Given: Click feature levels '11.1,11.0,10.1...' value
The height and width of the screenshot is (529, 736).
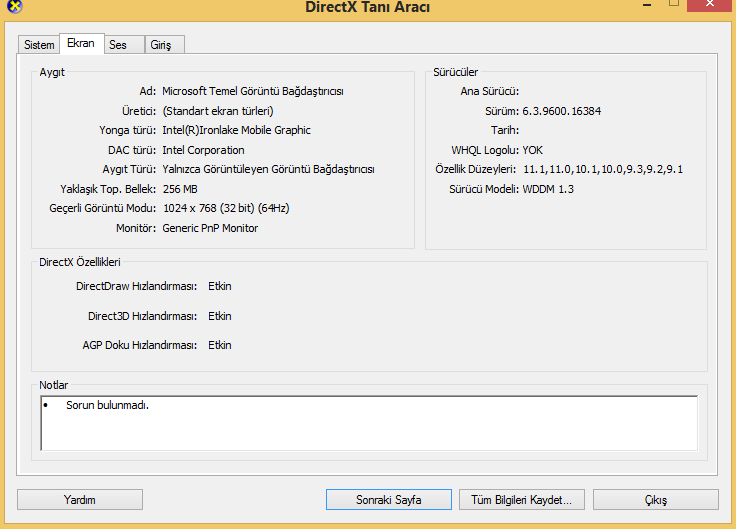Looking at the screenshot, I should [603, 169].
